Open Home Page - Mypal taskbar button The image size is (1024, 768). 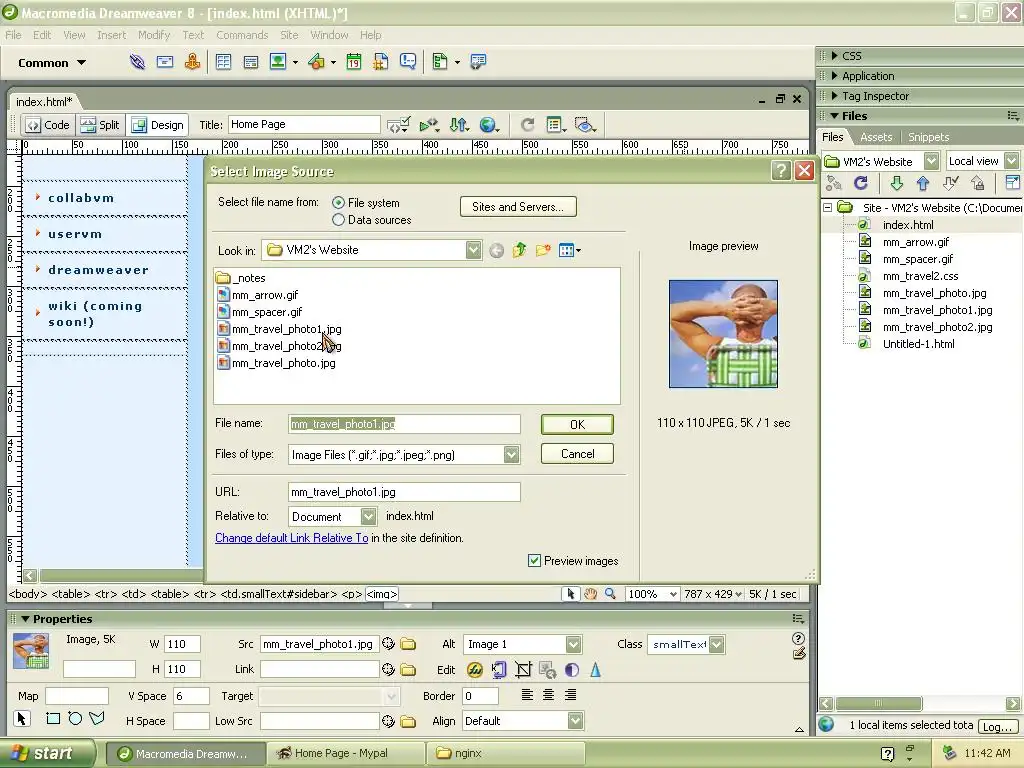point(346,754)
